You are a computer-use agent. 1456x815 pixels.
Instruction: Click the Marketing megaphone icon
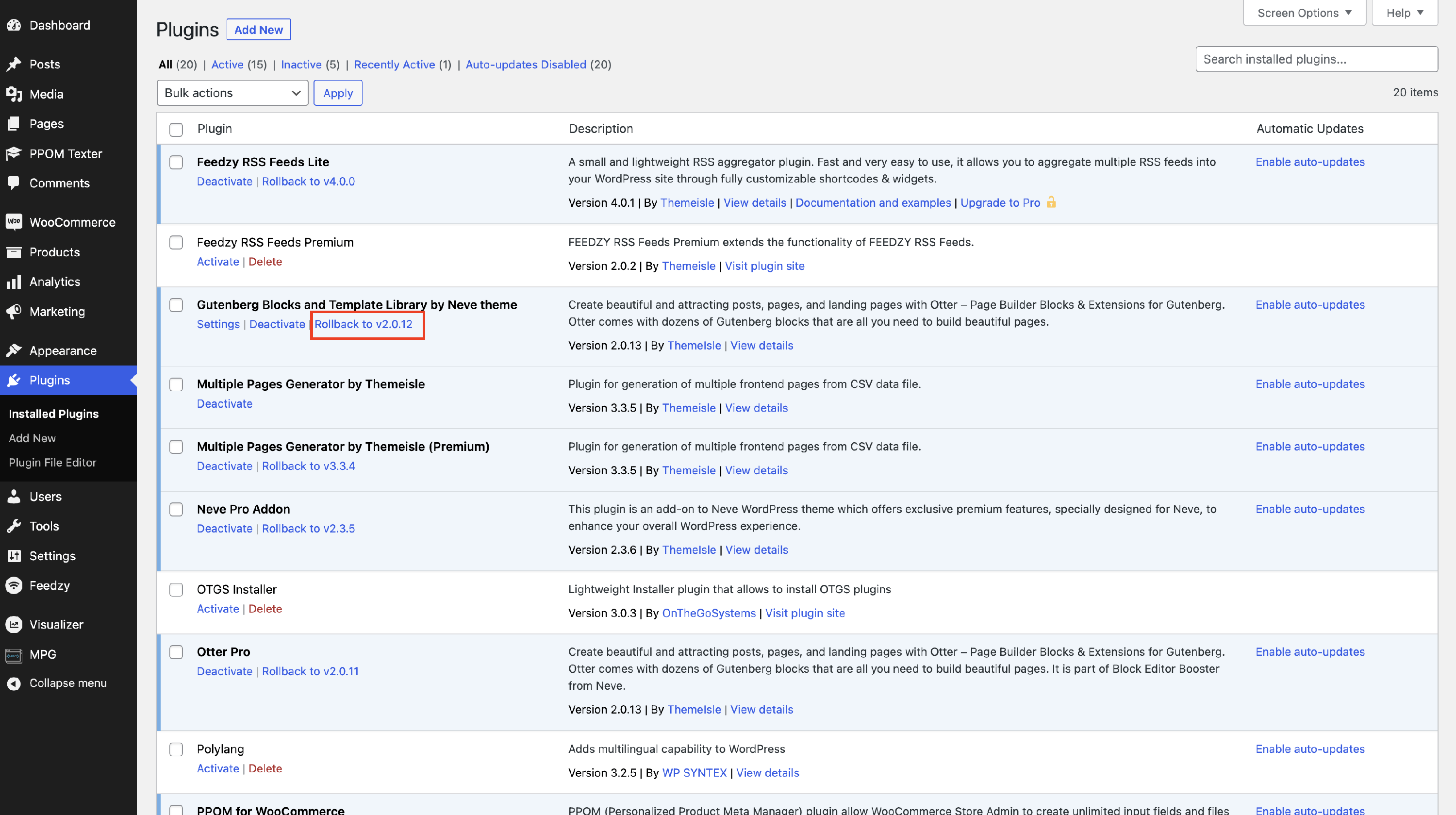pyautogui.click(x=14, y=311)
